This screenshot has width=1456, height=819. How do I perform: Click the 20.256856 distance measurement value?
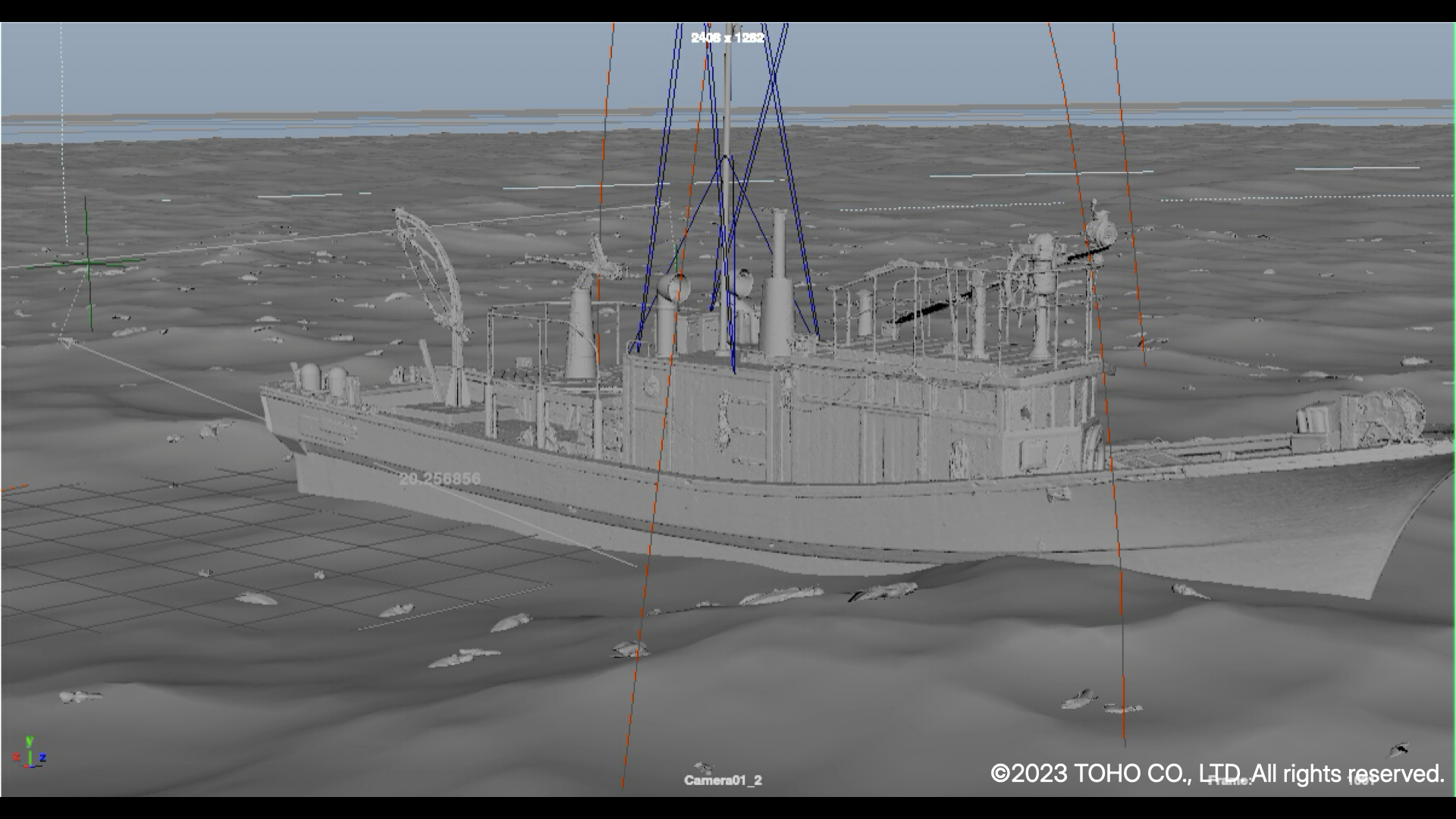(439, 479)
